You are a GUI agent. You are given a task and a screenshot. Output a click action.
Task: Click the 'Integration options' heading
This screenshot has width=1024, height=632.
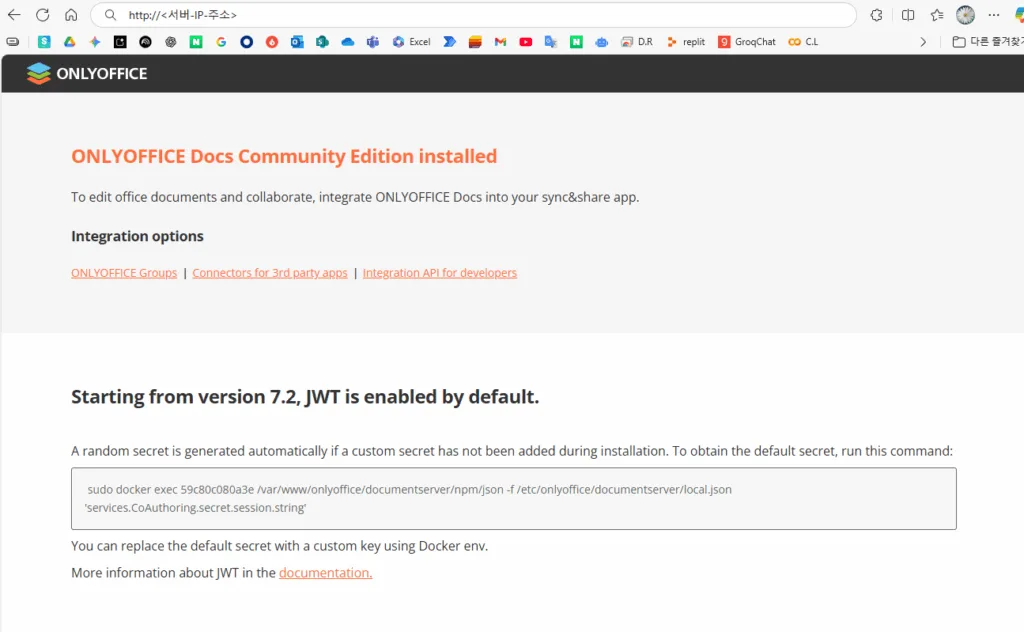click(137, 236)
